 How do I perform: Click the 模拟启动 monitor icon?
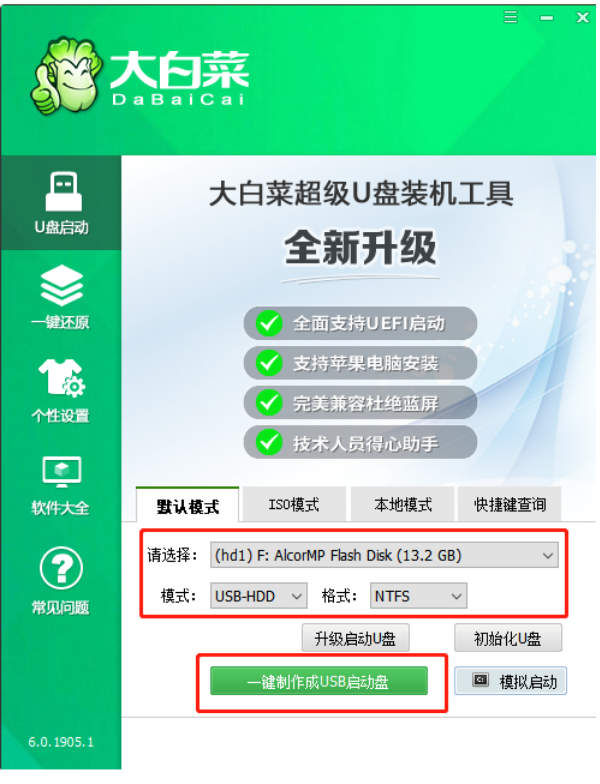(480, 680)
